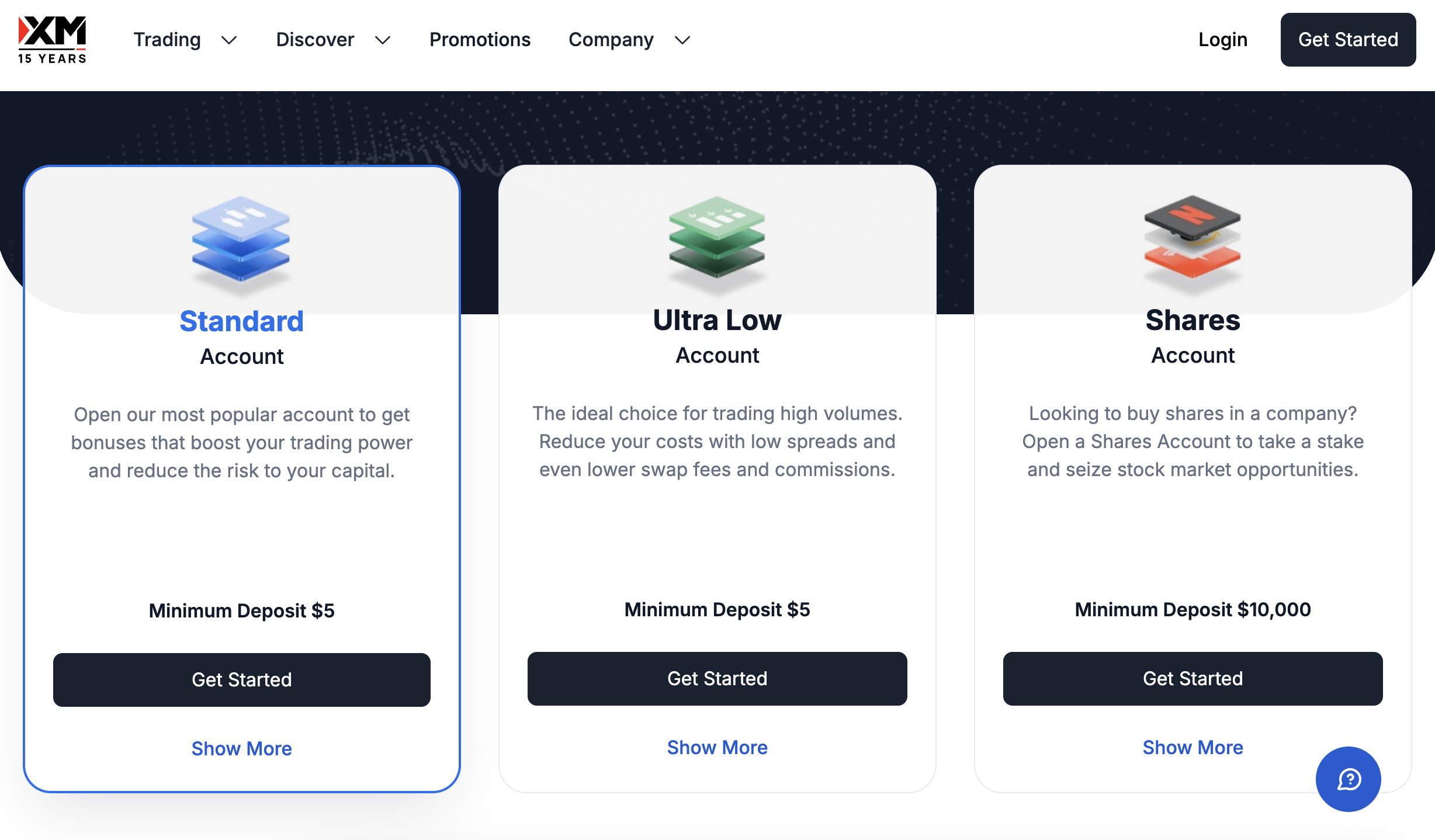Click the XM 15 Years logo
1435x840 pixels.
click(52, 40)
